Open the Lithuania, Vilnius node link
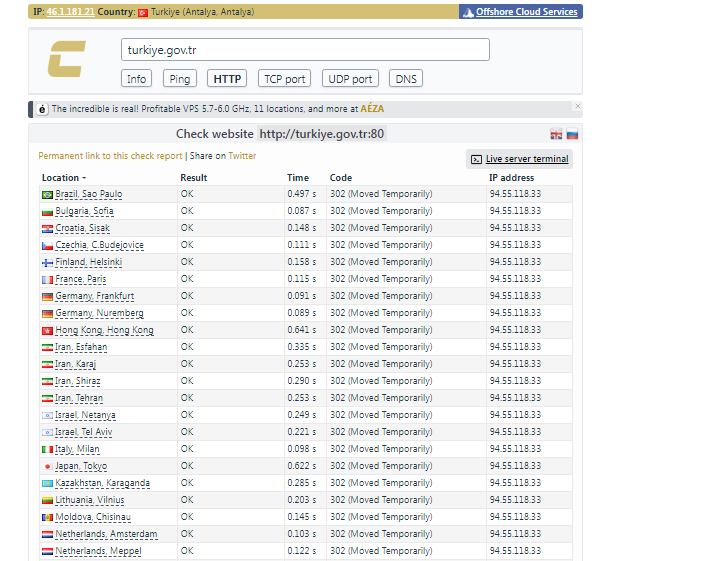Viewport: 705px width, 561px height. (89, 500)
